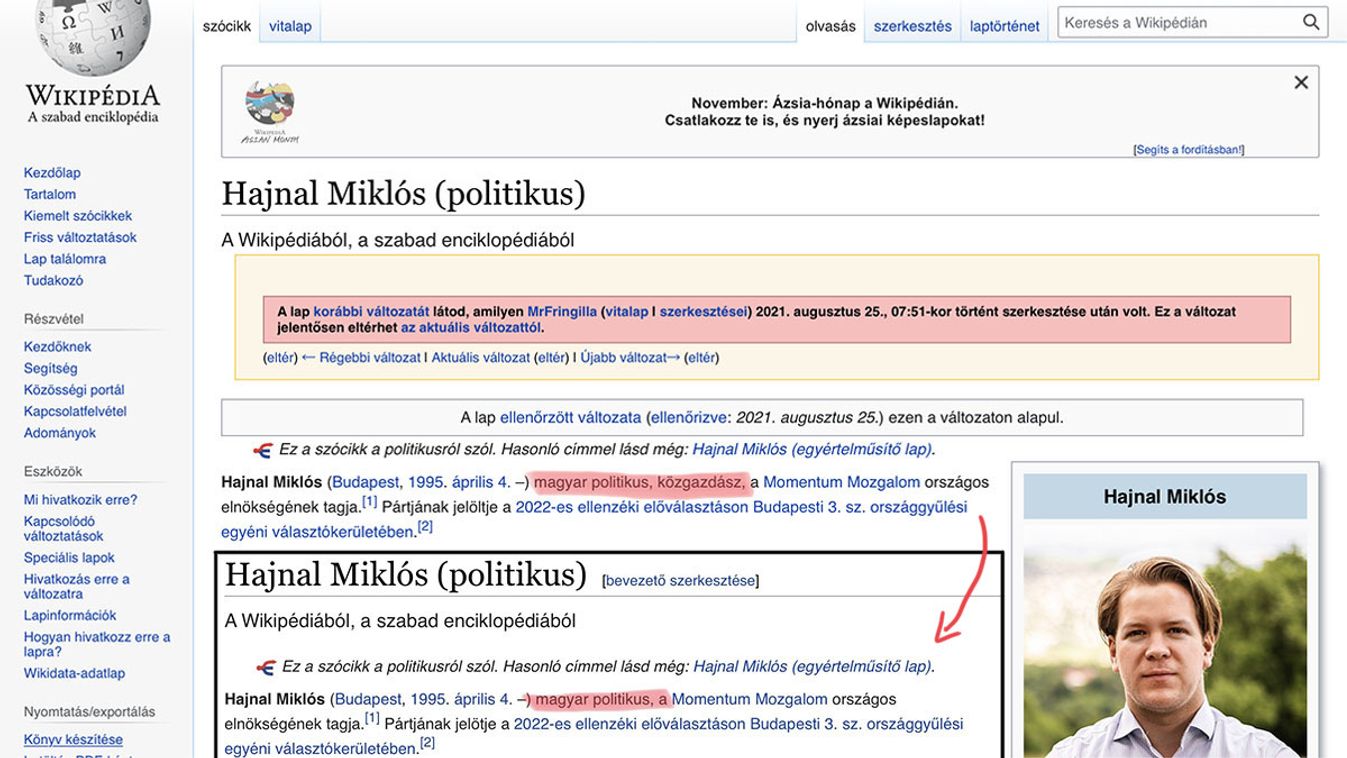Open Wikidata-adatlap link
1347x758 pixels.
point(75,673)
